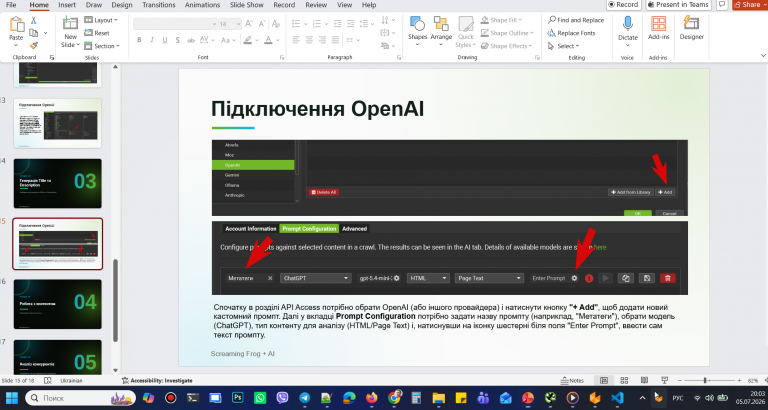Collapse the ribbon with the chevron

click(x=763, y=55)
